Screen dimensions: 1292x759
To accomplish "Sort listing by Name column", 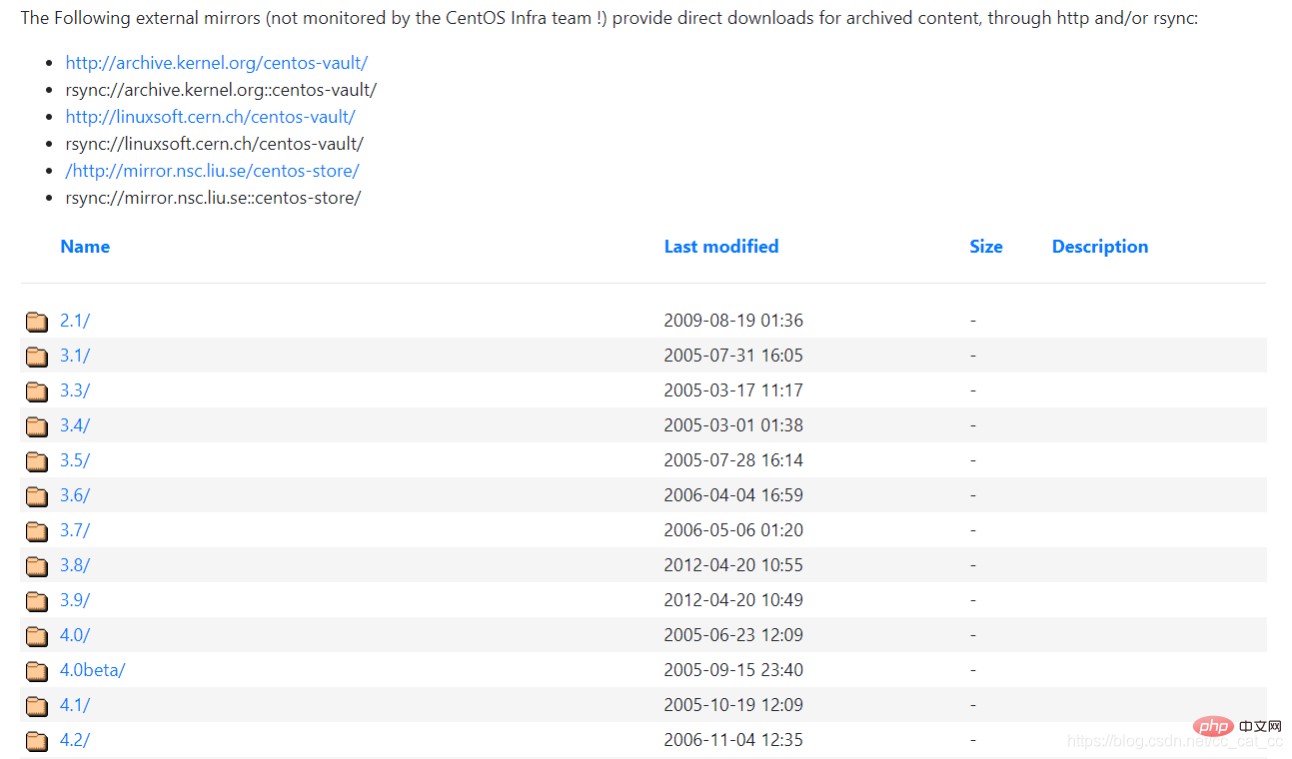I will pyautogui.click(x=85, y=246).
